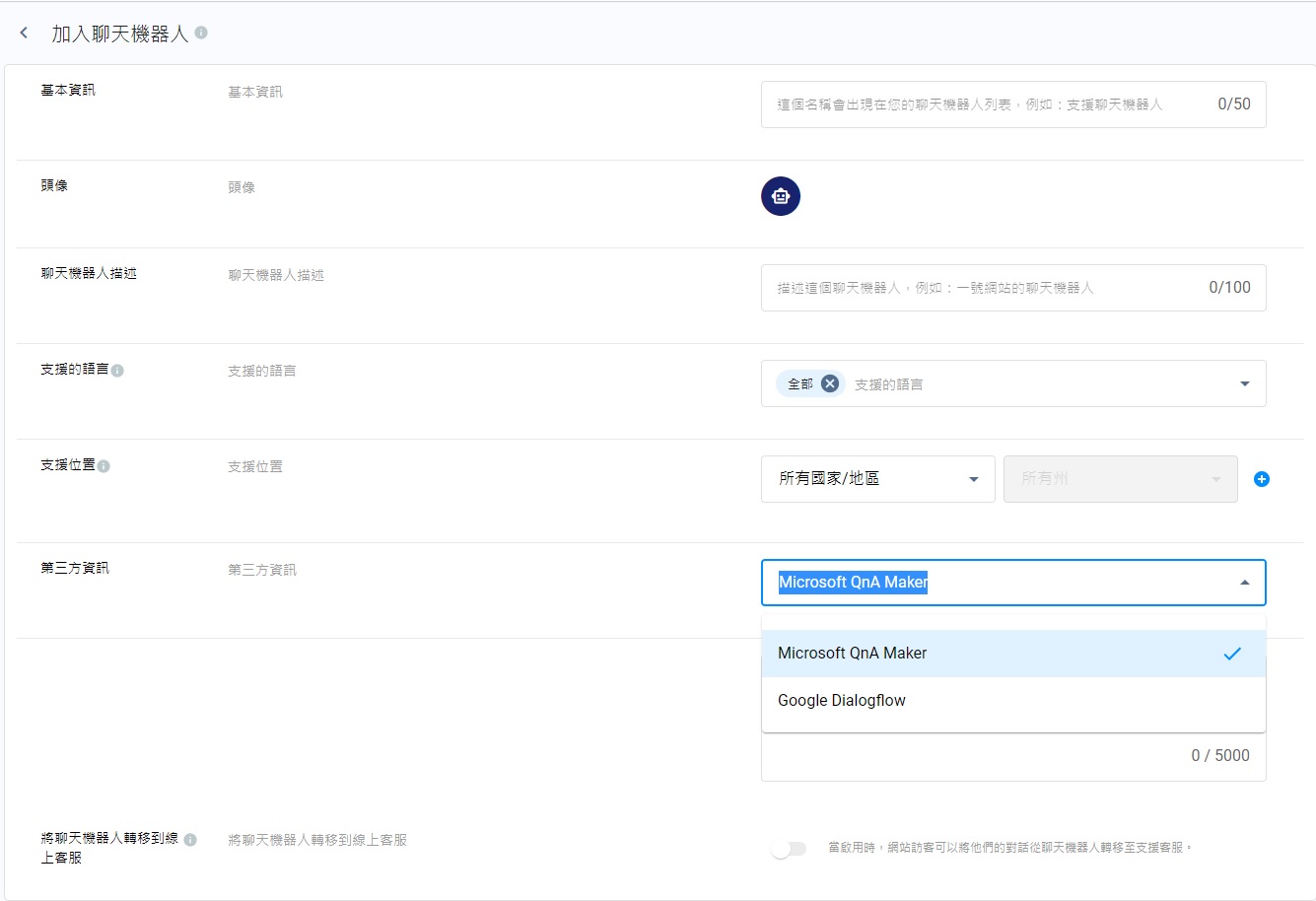Click info icon next to 加入聊天機器人 title
The image size is (1316, 901).
tap(201, 33)
